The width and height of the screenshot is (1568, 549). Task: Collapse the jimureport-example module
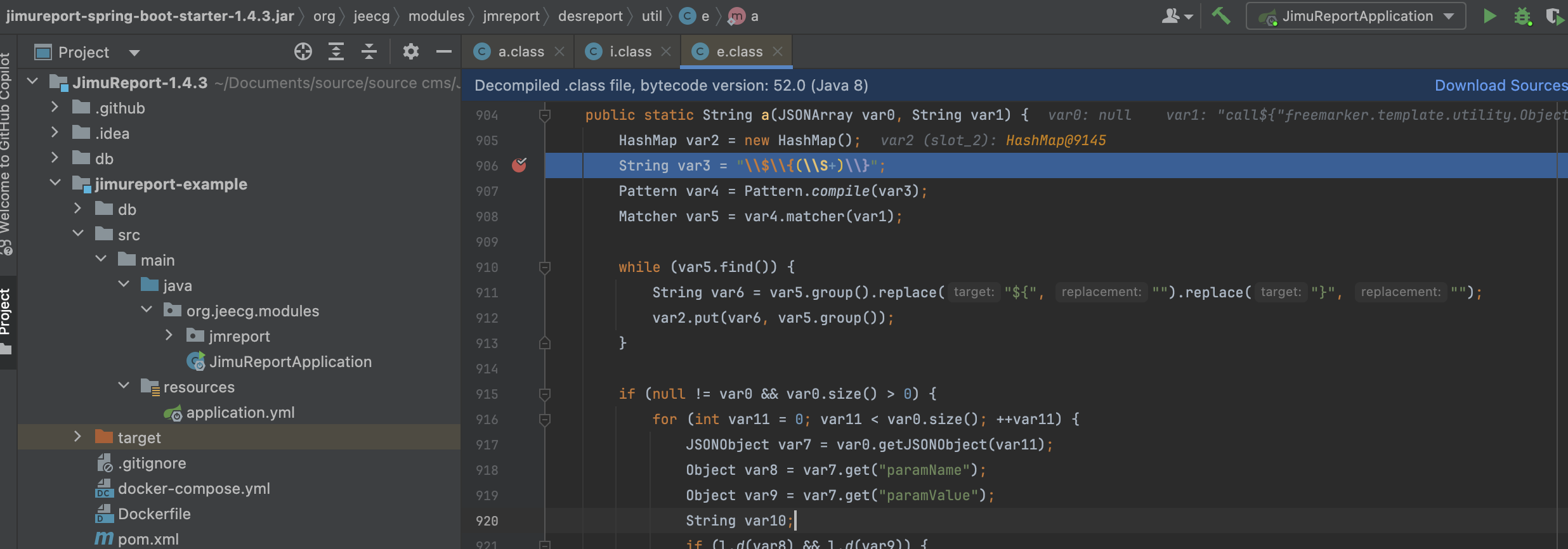click(56, 184)
